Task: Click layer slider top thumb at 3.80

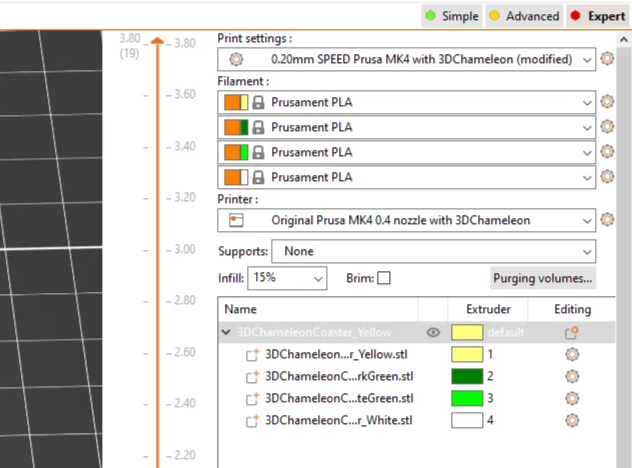Action: pyautogui.click(x=157, y=41)
